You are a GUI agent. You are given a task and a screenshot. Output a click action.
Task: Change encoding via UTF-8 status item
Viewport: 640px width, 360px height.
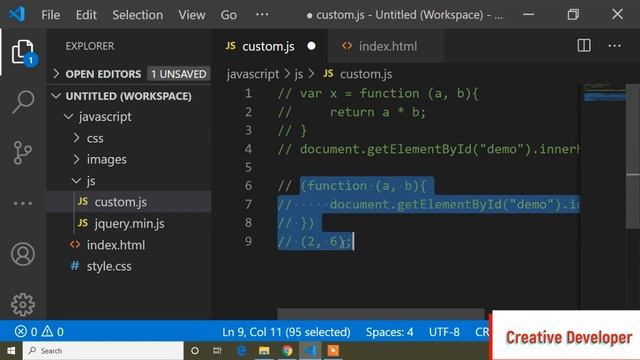pyautogui.click(x=444, y=332)
